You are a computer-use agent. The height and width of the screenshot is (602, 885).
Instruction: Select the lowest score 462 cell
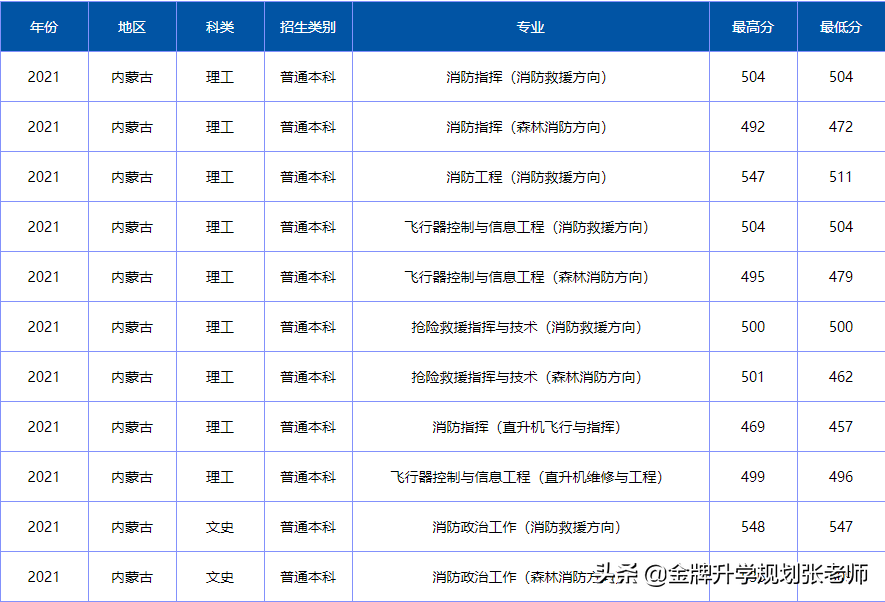click(839, 377)
